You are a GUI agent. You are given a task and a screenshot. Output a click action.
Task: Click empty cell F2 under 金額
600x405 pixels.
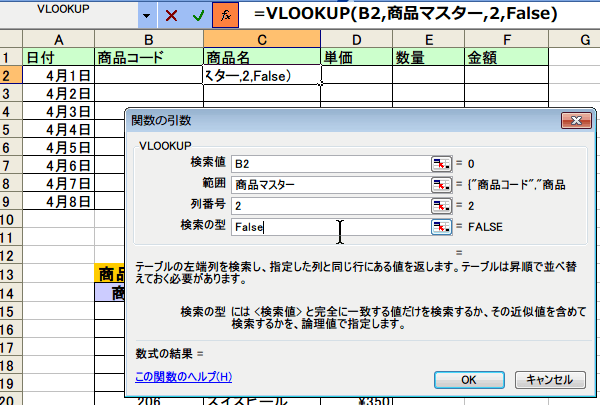point(507,75)
